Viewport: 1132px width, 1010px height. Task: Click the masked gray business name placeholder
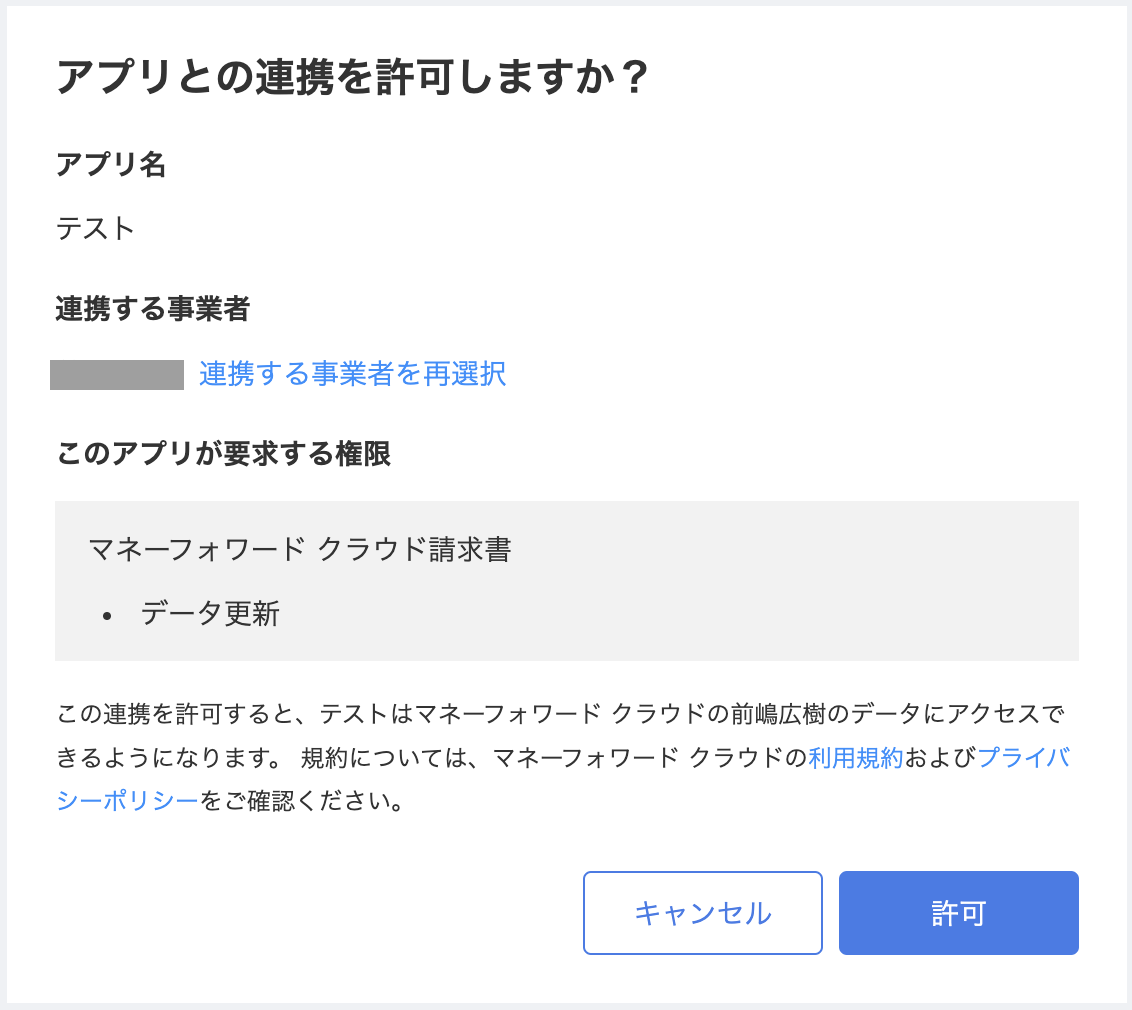116,374
